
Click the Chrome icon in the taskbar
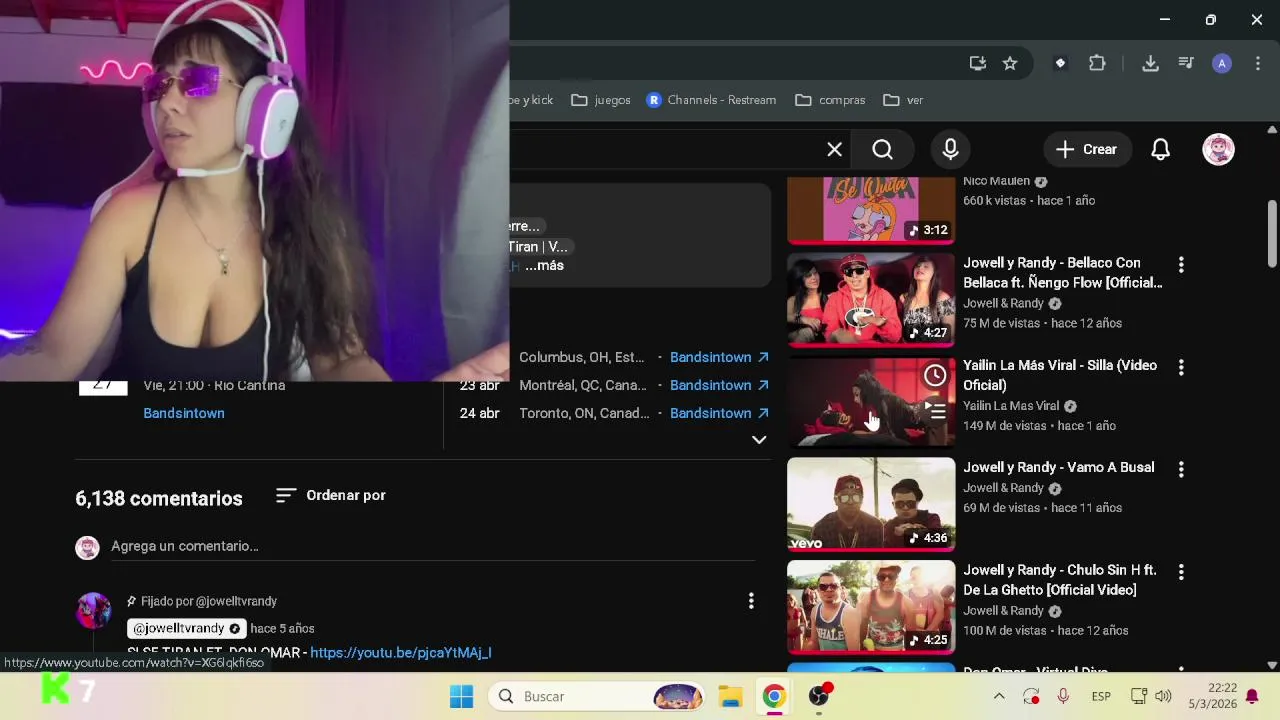[x=774, y=696]
